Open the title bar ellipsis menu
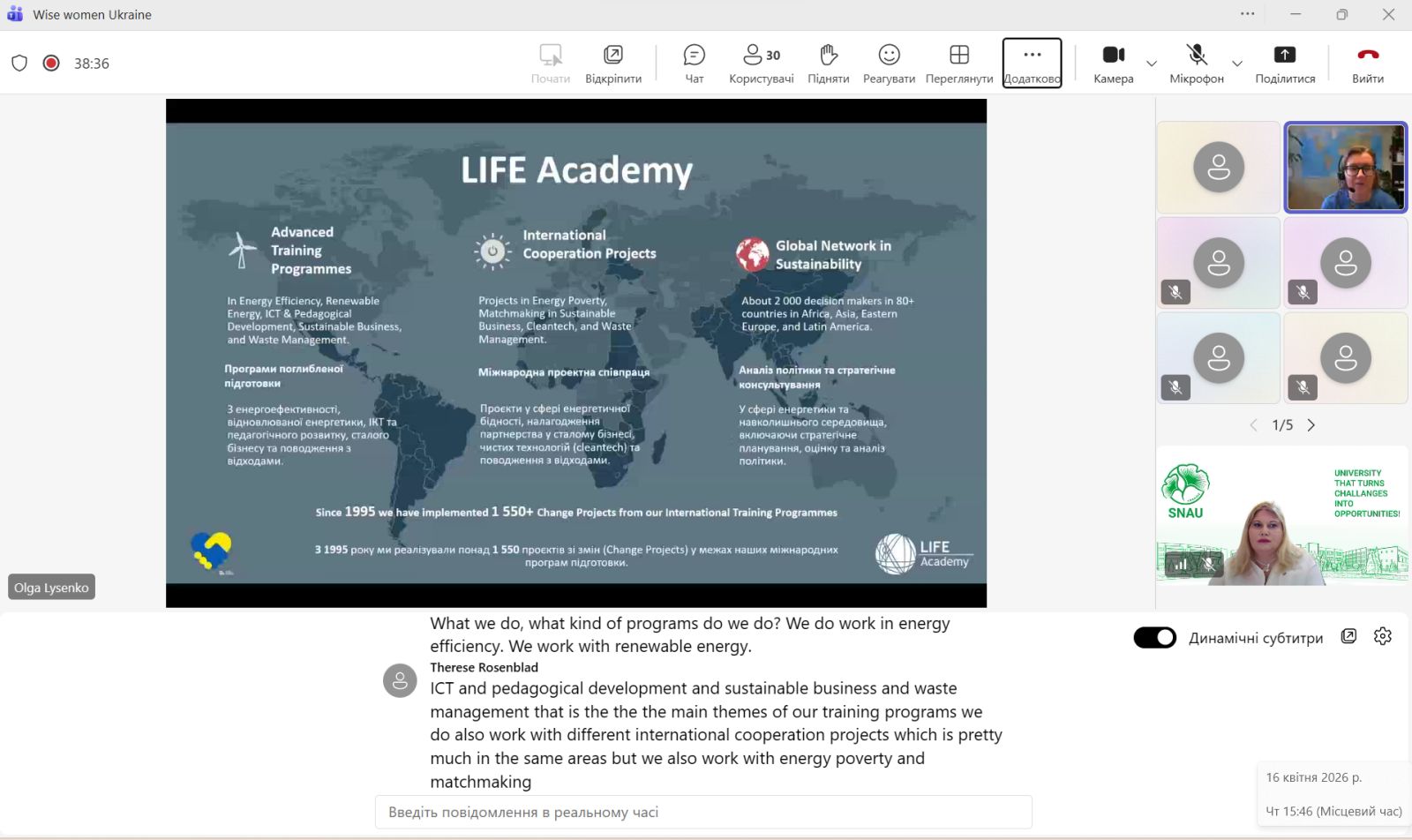 coord(1247,14)
